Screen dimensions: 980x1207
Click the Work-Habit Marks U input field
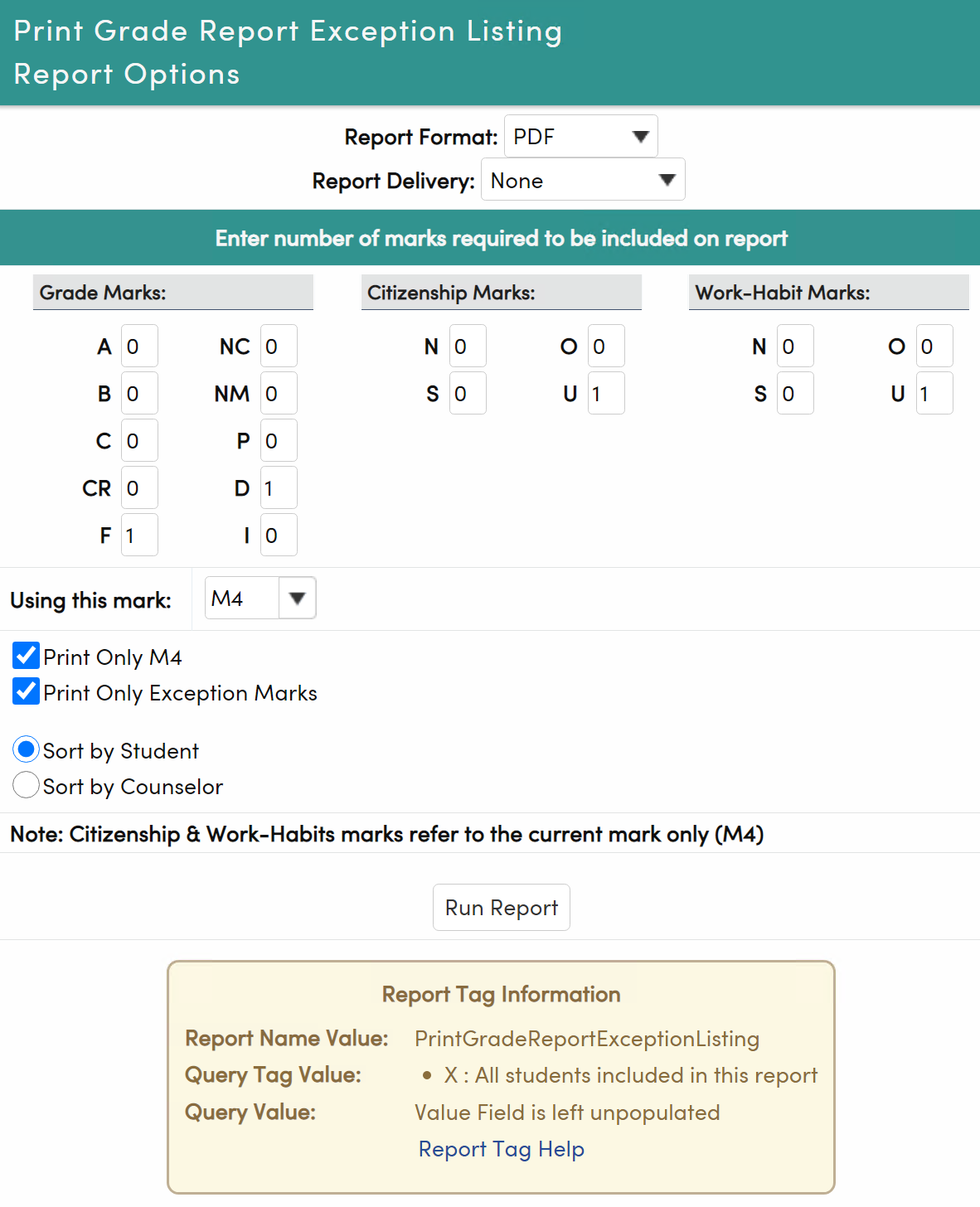click(934, 393)
